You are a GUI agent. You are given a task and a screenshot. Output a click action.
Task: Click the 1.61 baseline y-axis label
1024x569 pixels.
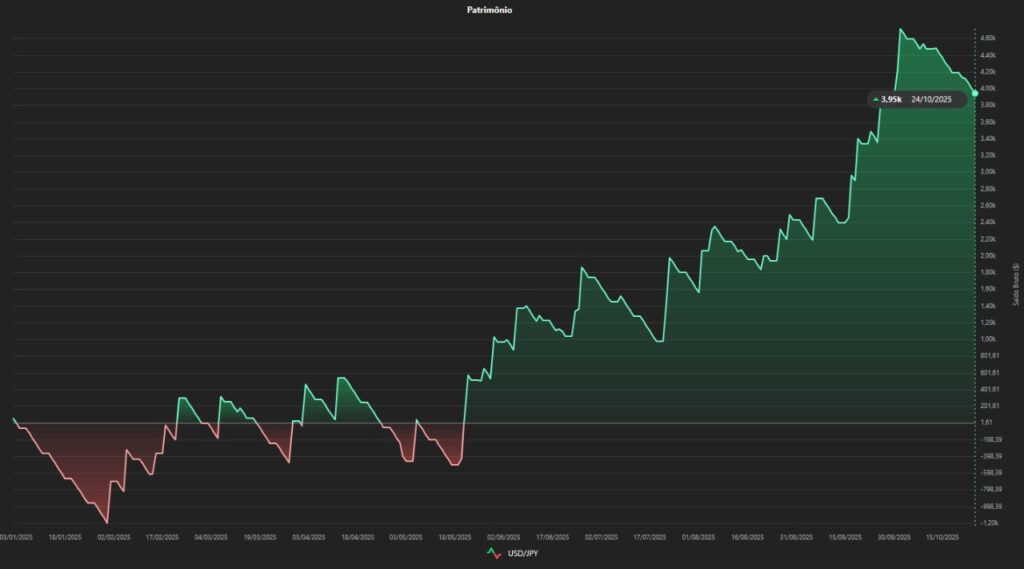[x=985, y=423]
